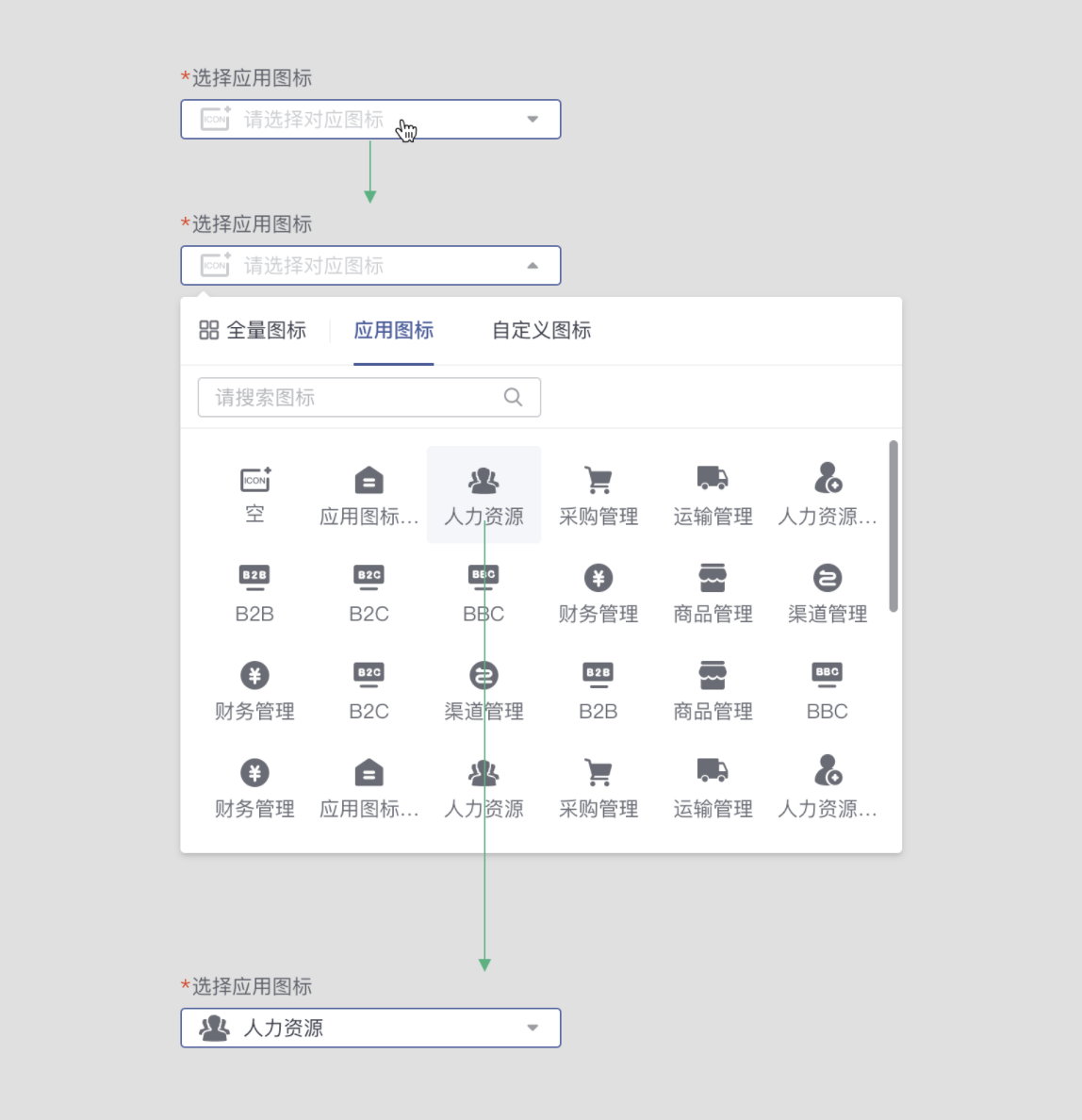Image resolution: width=1082 pixels, height=1120 pixels.
Task: Pick 渠道管理 icon in third row
Action: (x=484, y=690)
